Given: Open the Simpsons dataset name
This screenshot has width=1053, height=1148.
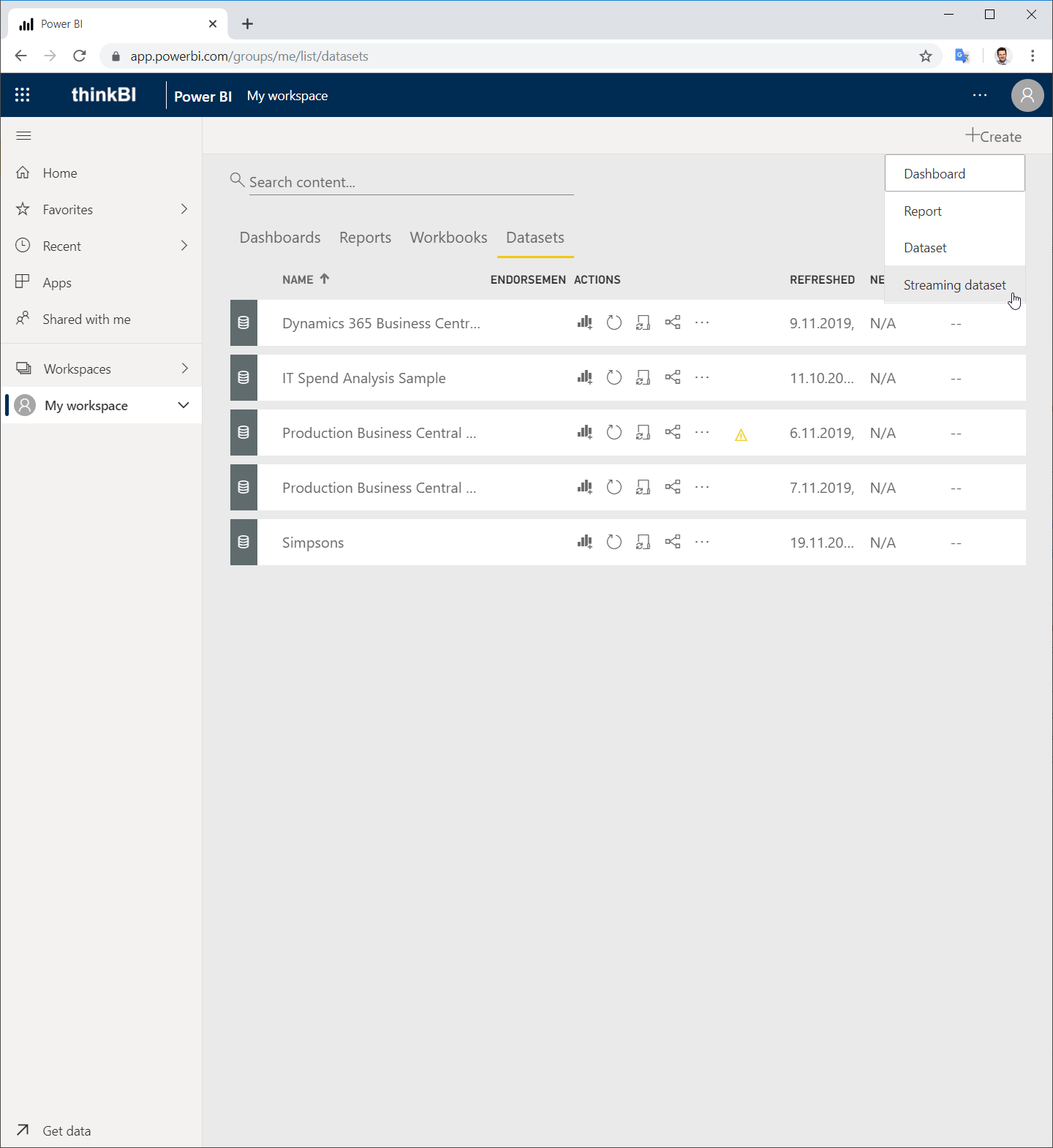Looking at the screenshot, I should [313, 543].
